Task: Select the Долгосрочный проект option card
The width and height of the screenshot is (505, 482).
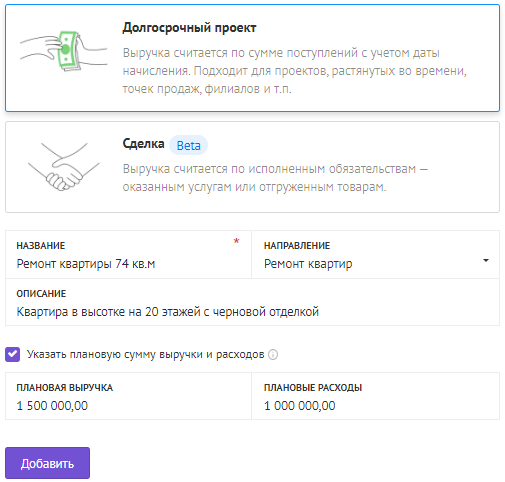Action: 252,58
